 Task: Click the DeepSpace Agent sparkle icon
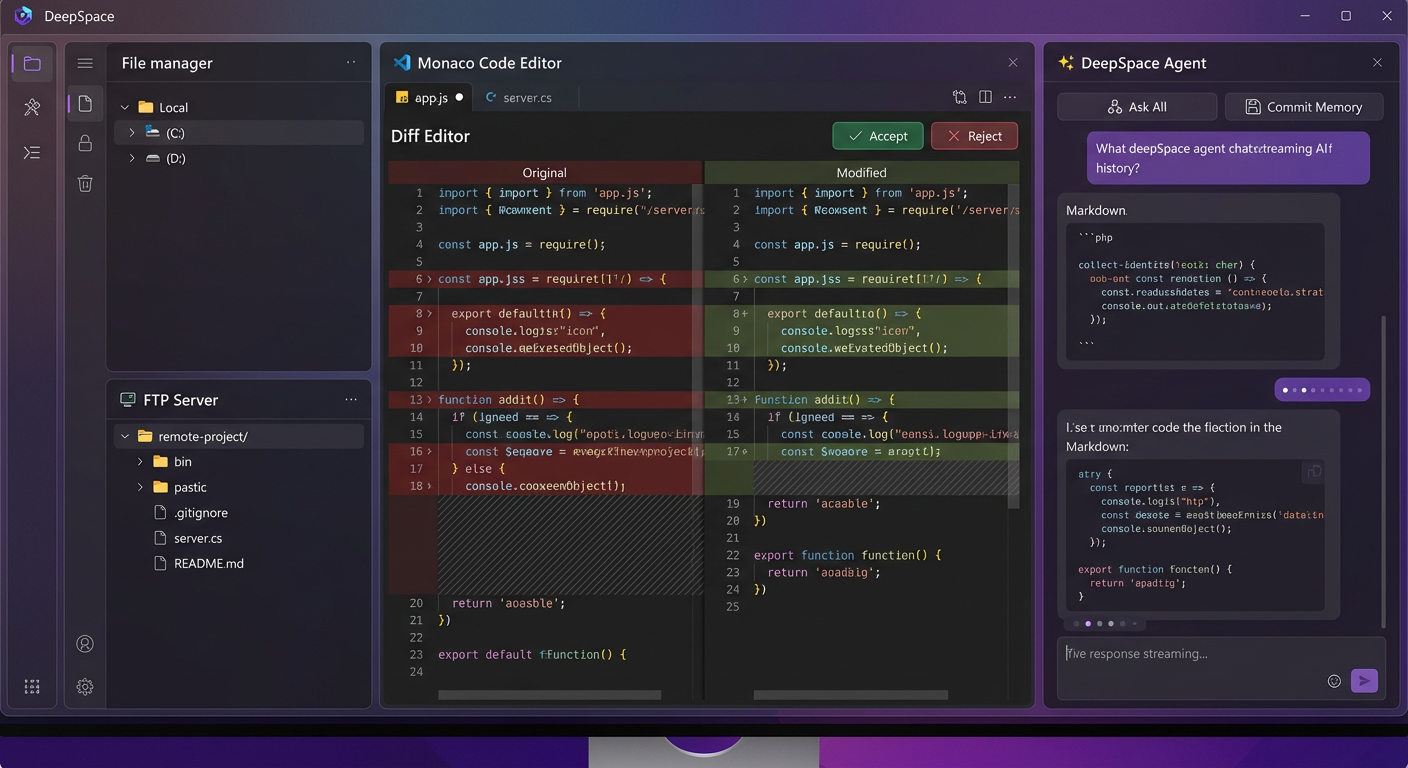tap(1065, 62)
